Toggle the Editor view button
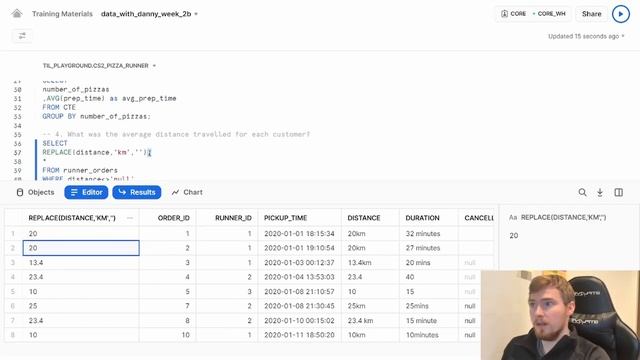 tap(86, 192)
